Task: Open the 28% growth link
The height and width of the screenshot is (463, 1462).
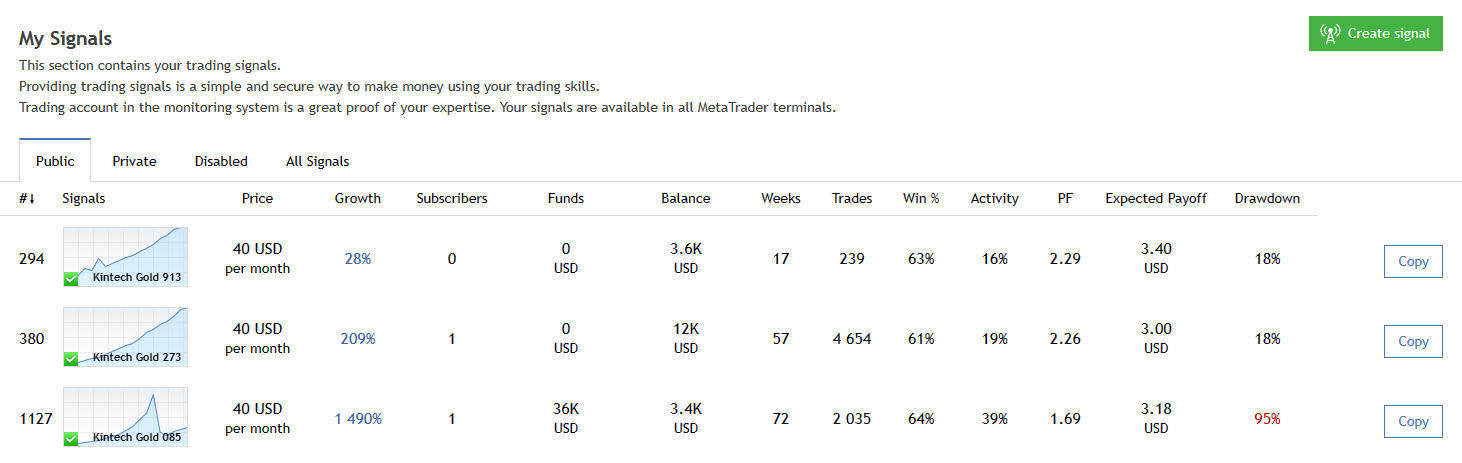Action: [x=358, y=259]
